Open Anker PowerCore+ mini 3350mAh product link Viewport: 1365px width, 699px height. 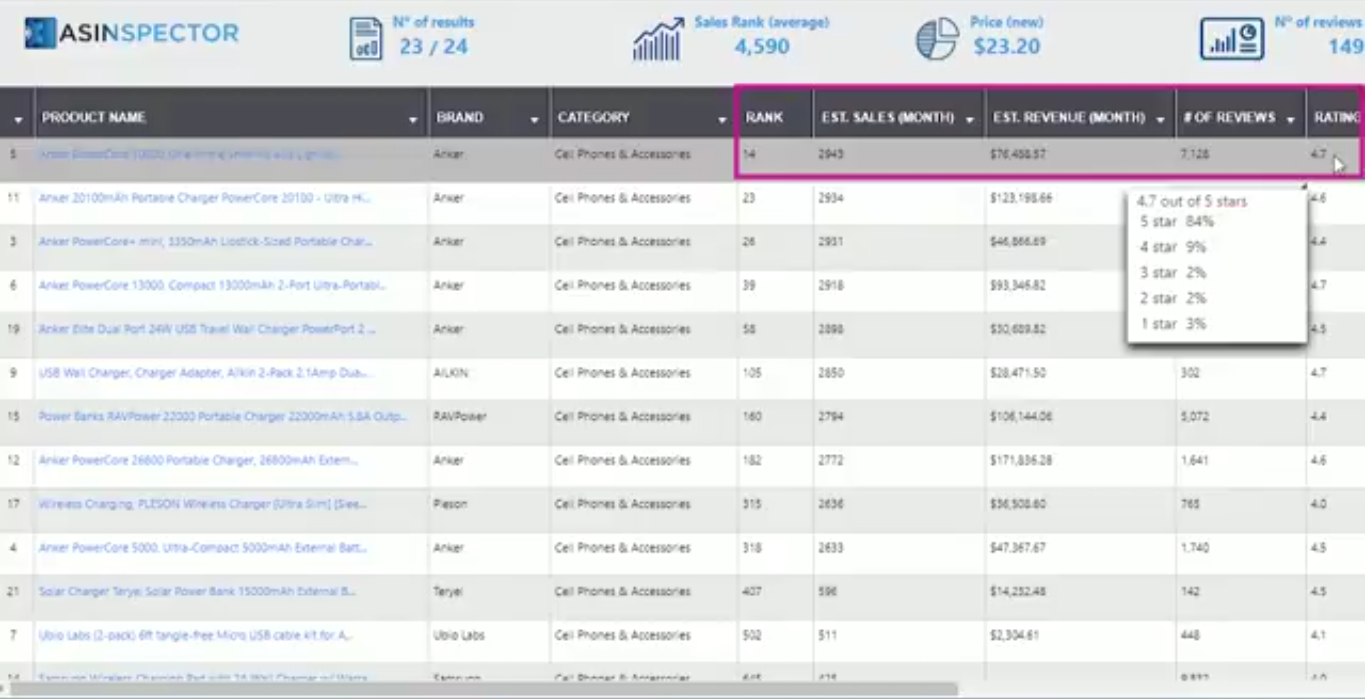click(x=204, y=242)
